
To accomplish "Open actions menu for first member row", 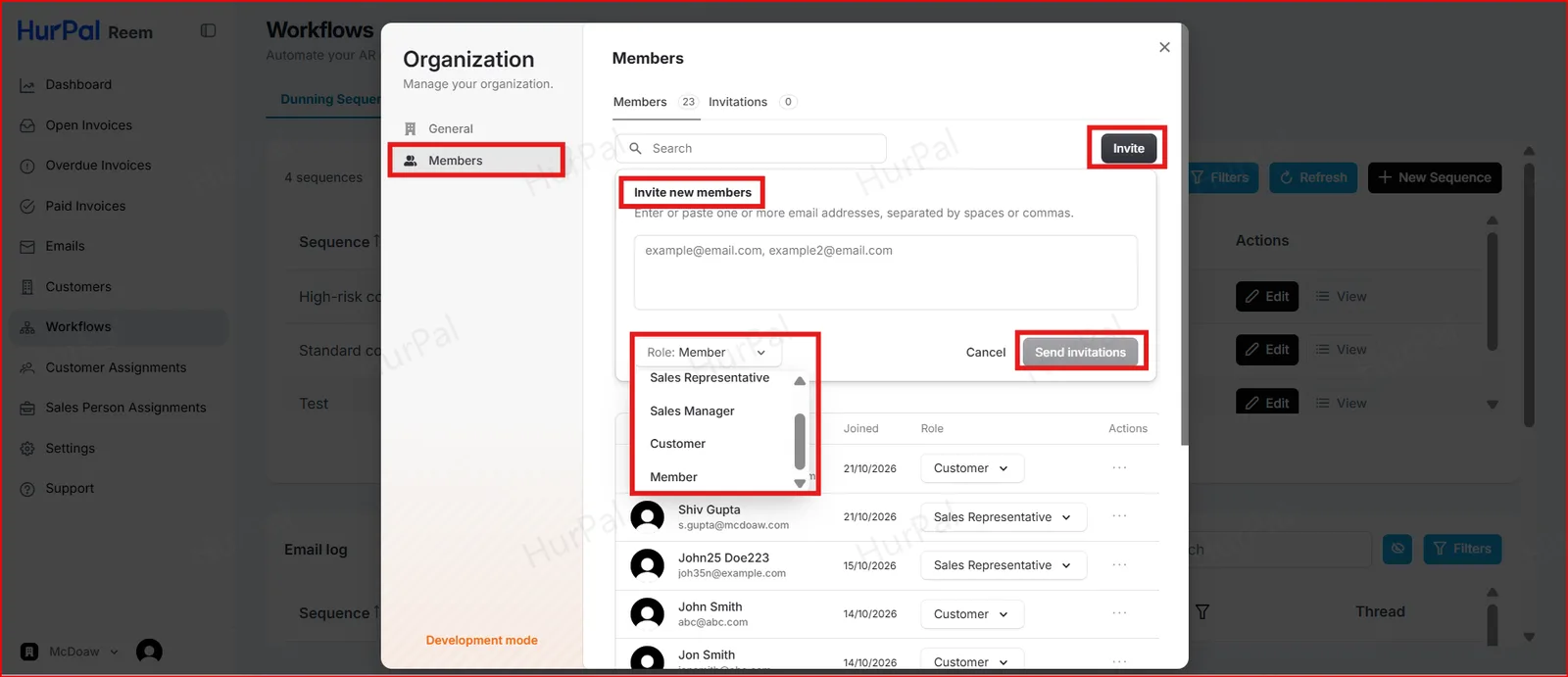I will click(1119, 467).
